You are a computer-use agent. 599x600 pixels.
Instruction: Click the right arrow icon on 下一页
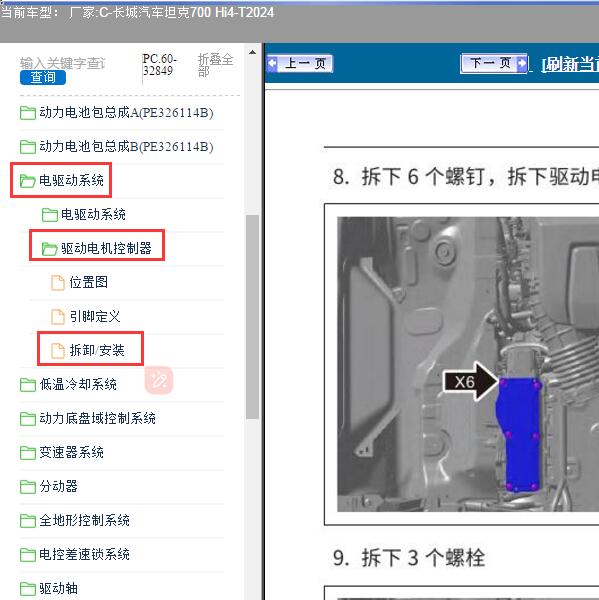522,64
